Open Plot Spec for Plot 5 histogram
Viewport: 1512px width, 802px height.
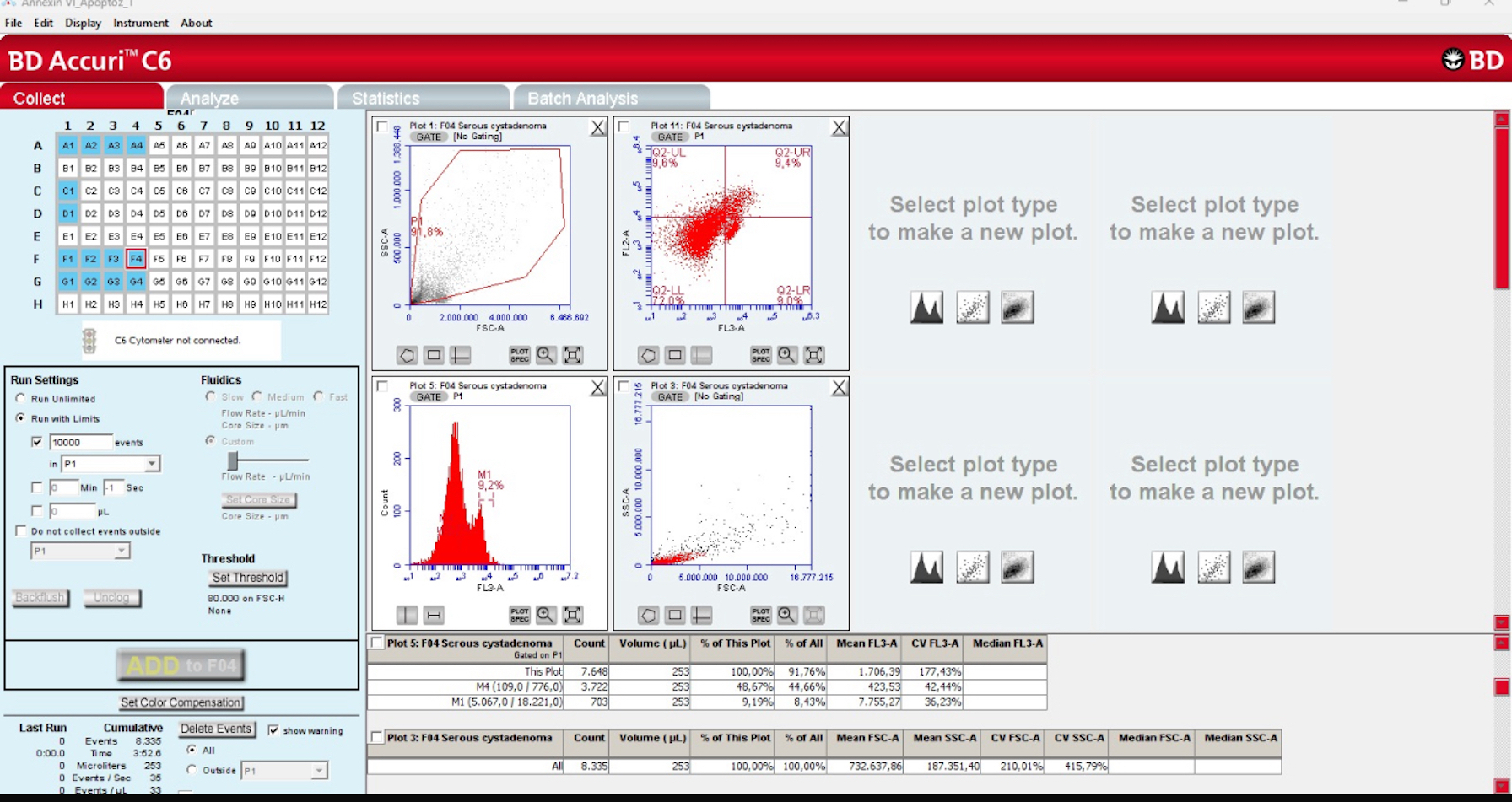pos(519,615)
